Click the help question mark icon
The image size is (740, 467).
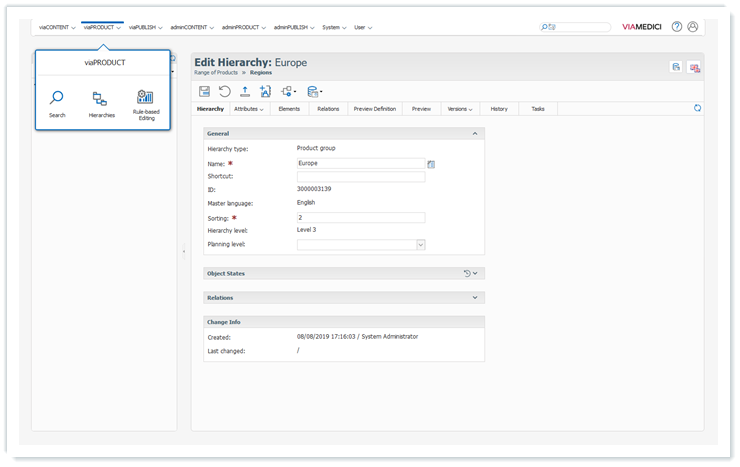677,27
